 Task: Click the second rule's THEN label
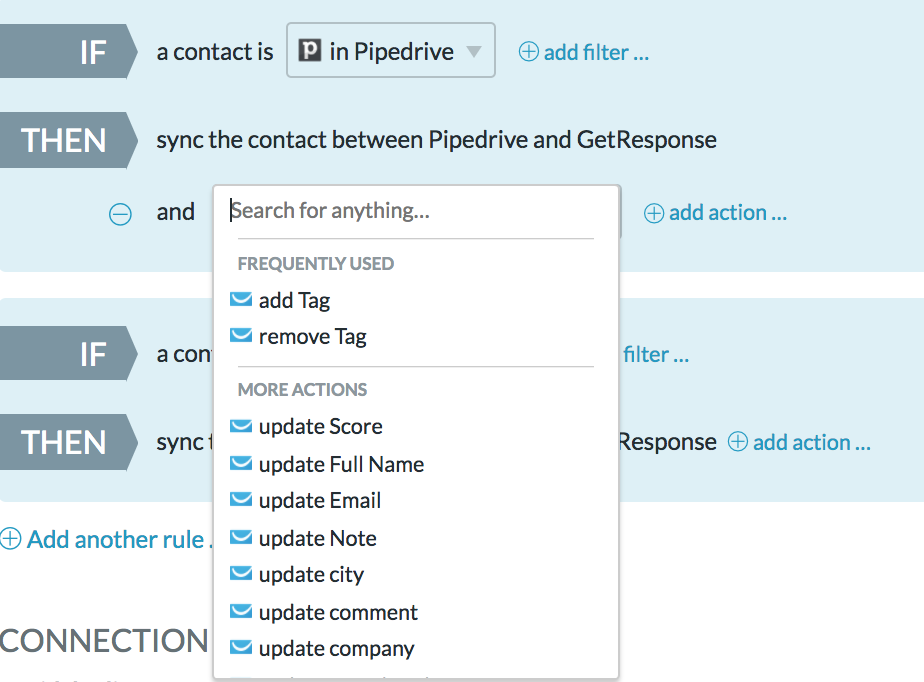(68, 442)
